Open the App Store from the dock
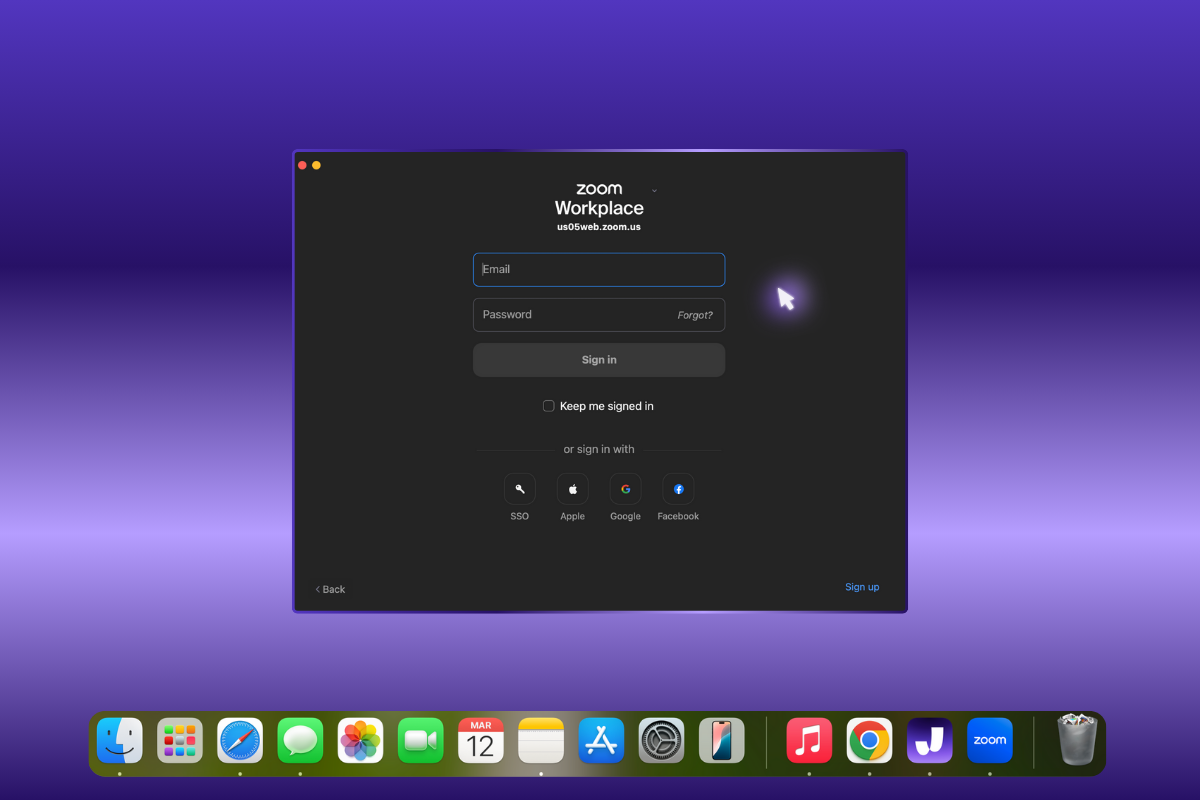1200x800 pixels. coord(601,741)
